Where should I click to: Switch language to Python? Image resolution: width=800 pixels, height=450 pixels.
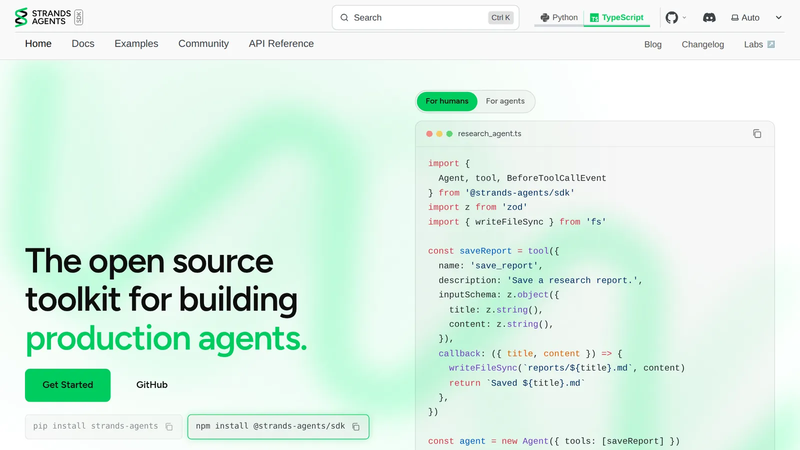(x=559, y=17)
